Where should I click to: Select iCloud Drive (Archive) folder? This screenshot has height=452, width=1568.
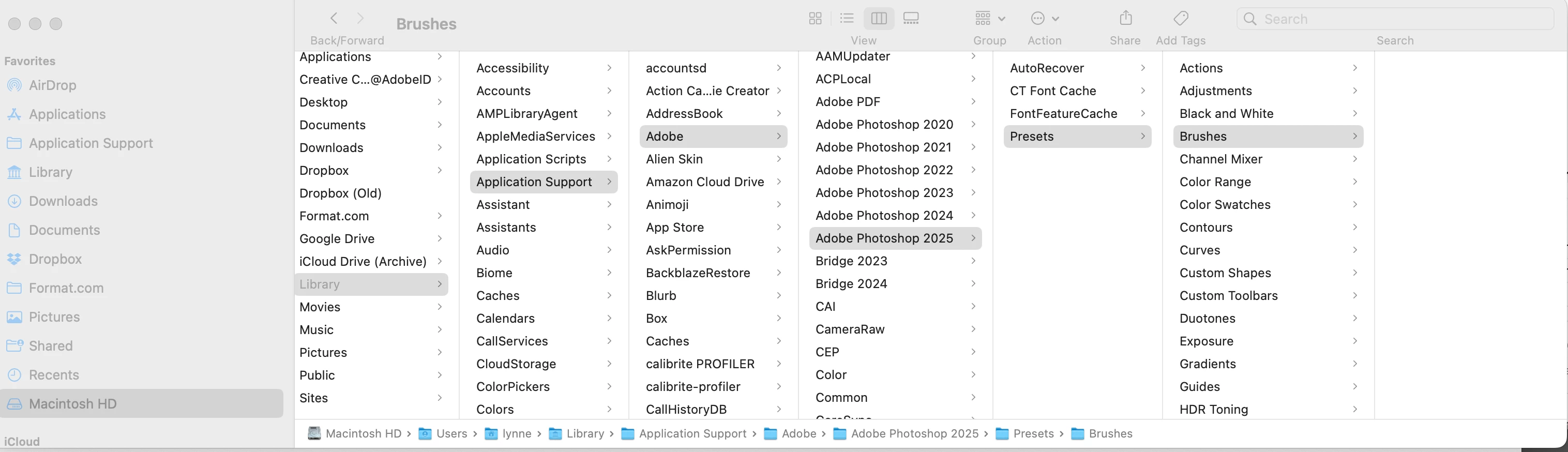point(371,261)
